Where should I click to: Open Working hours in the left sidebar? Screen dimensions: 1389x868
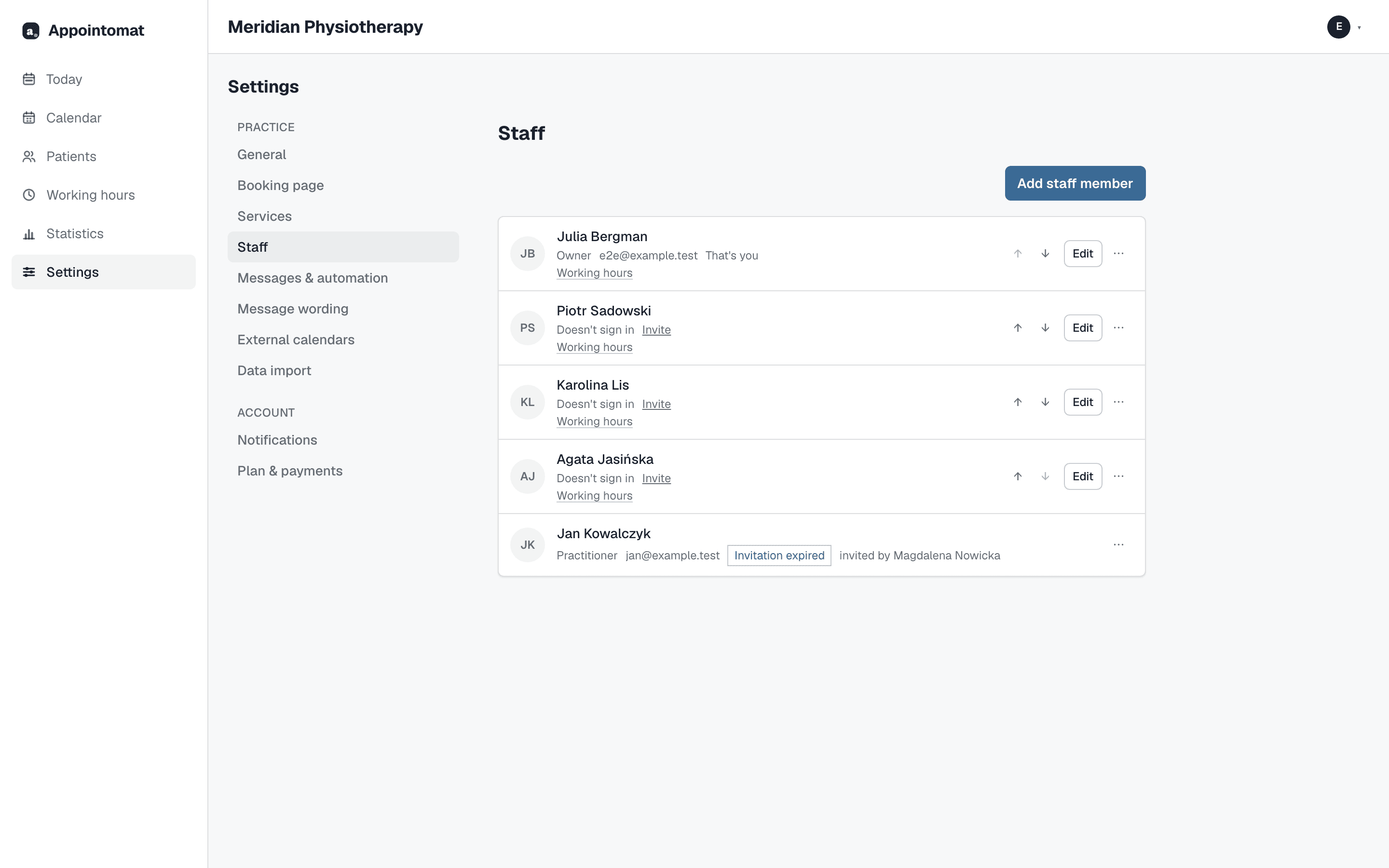point(103,195)
